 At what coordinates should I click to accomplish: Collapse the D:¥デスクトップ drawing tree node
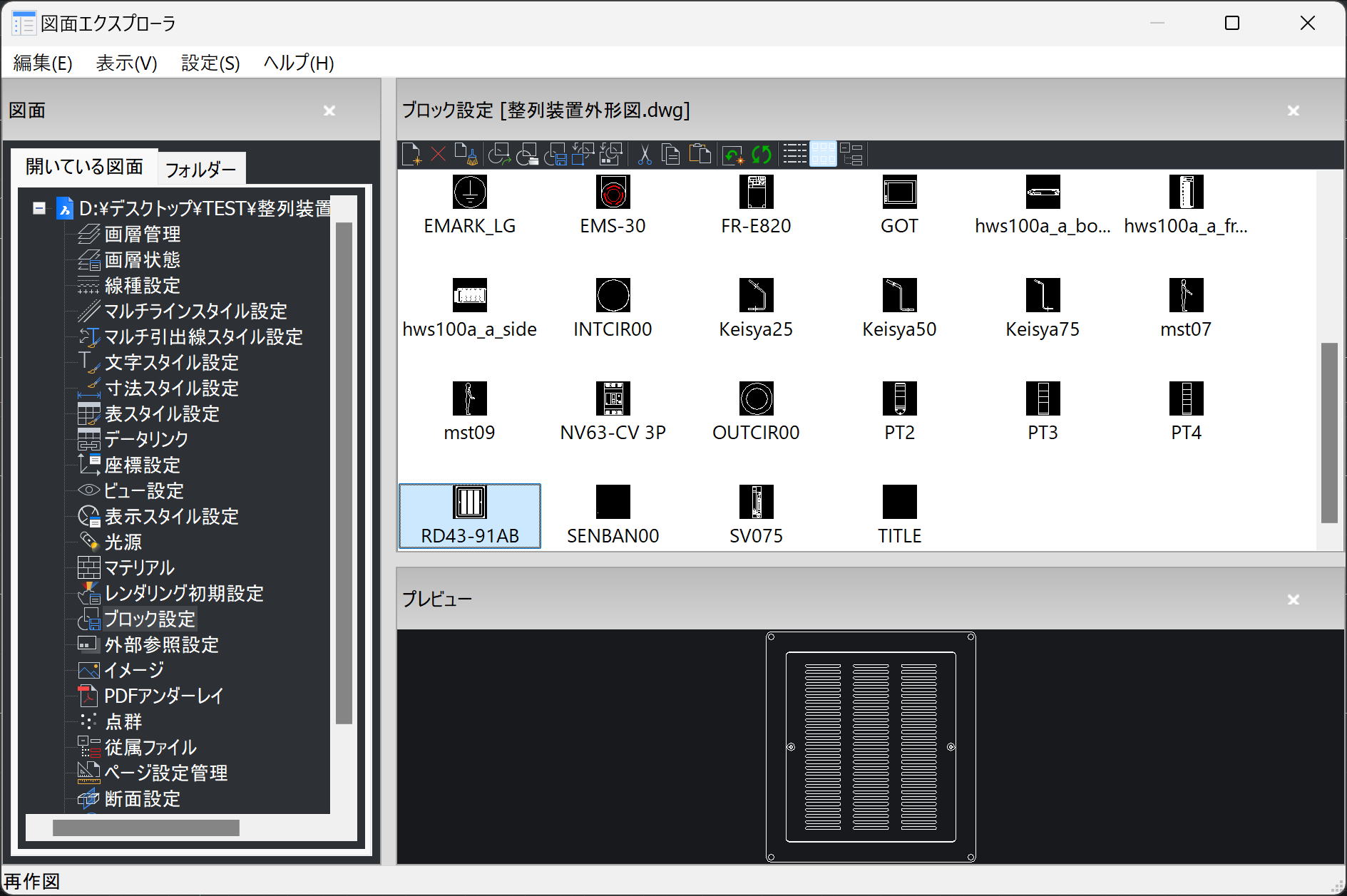click(x=39, y=209)
